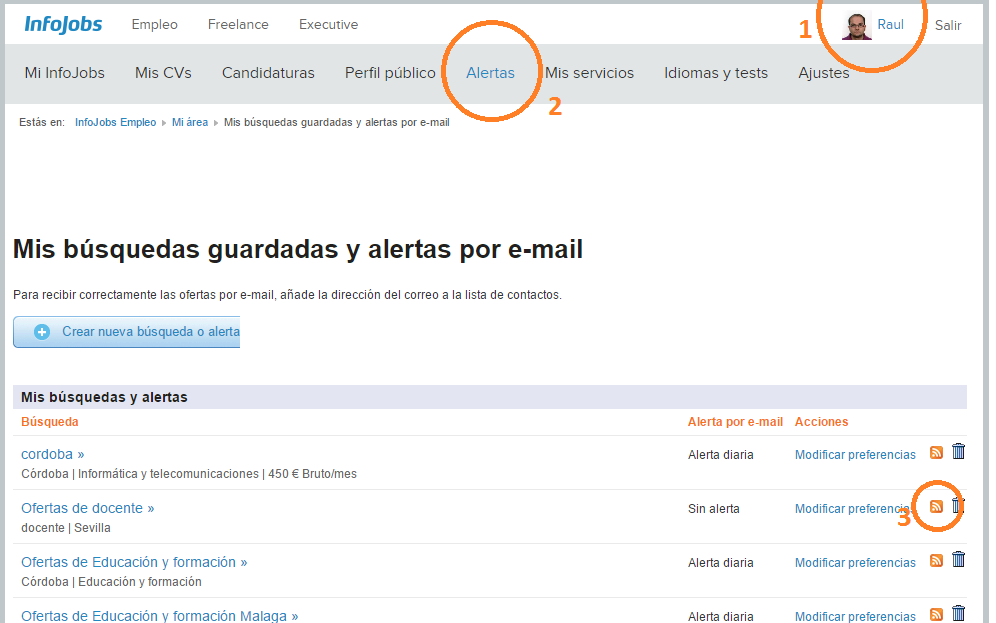Viewport: 996px width, 623px height.
Task: Go to the Candidaturas tab
Action: [x=268, y=73]
